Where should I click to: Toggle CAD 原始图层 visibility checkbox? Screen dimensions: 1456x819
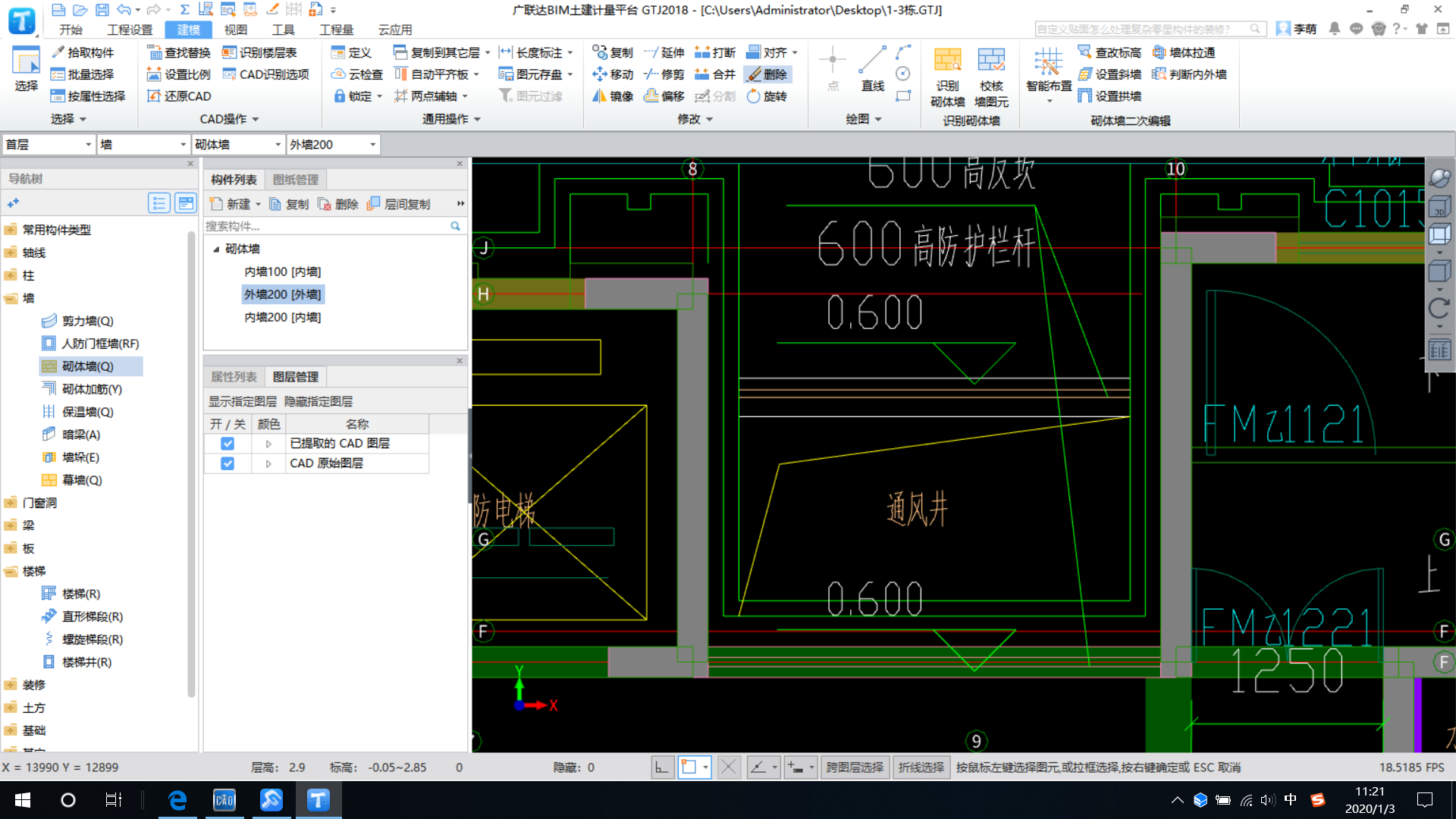[227, 463]
